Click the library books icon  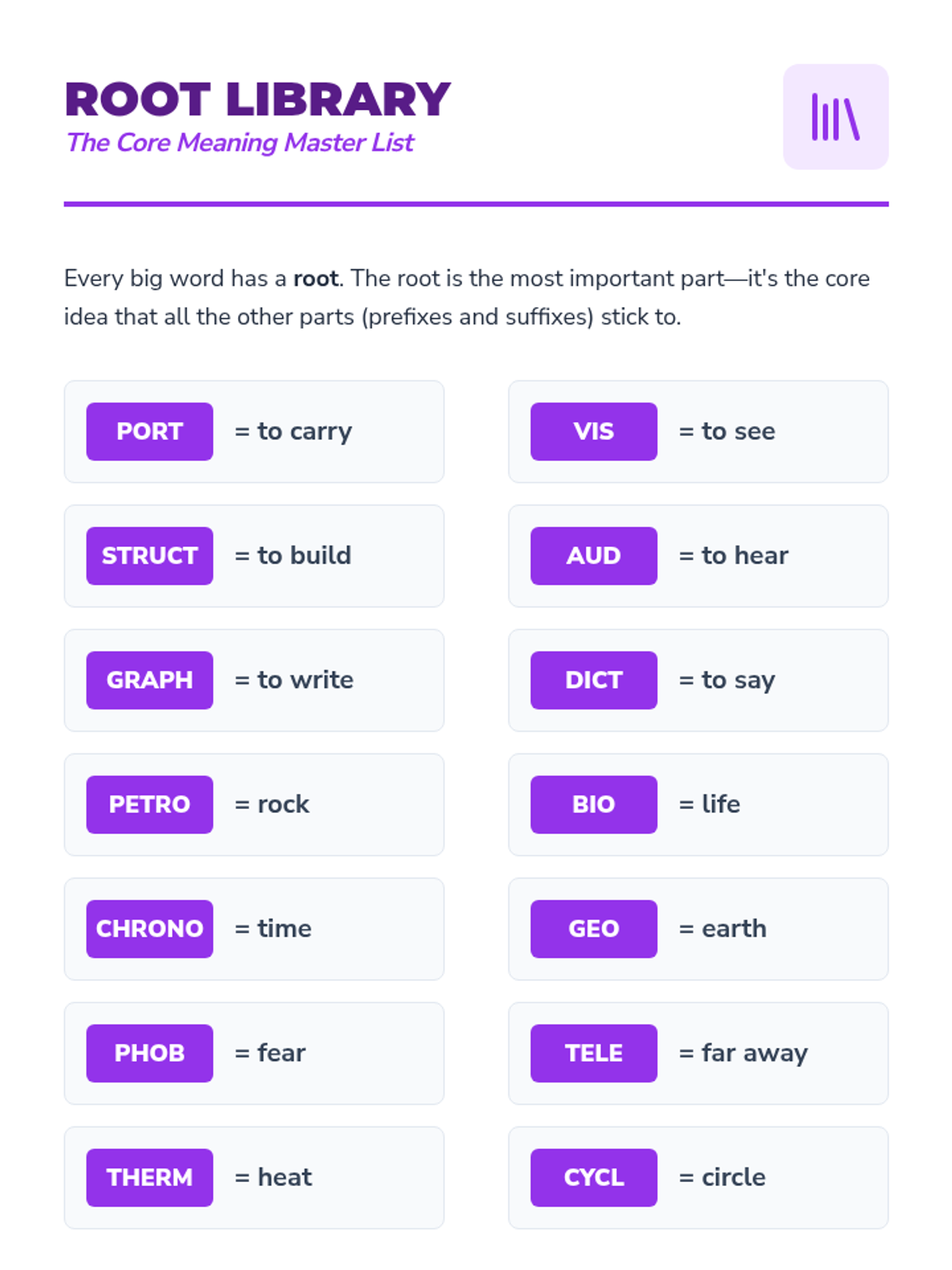click(835, 117)
